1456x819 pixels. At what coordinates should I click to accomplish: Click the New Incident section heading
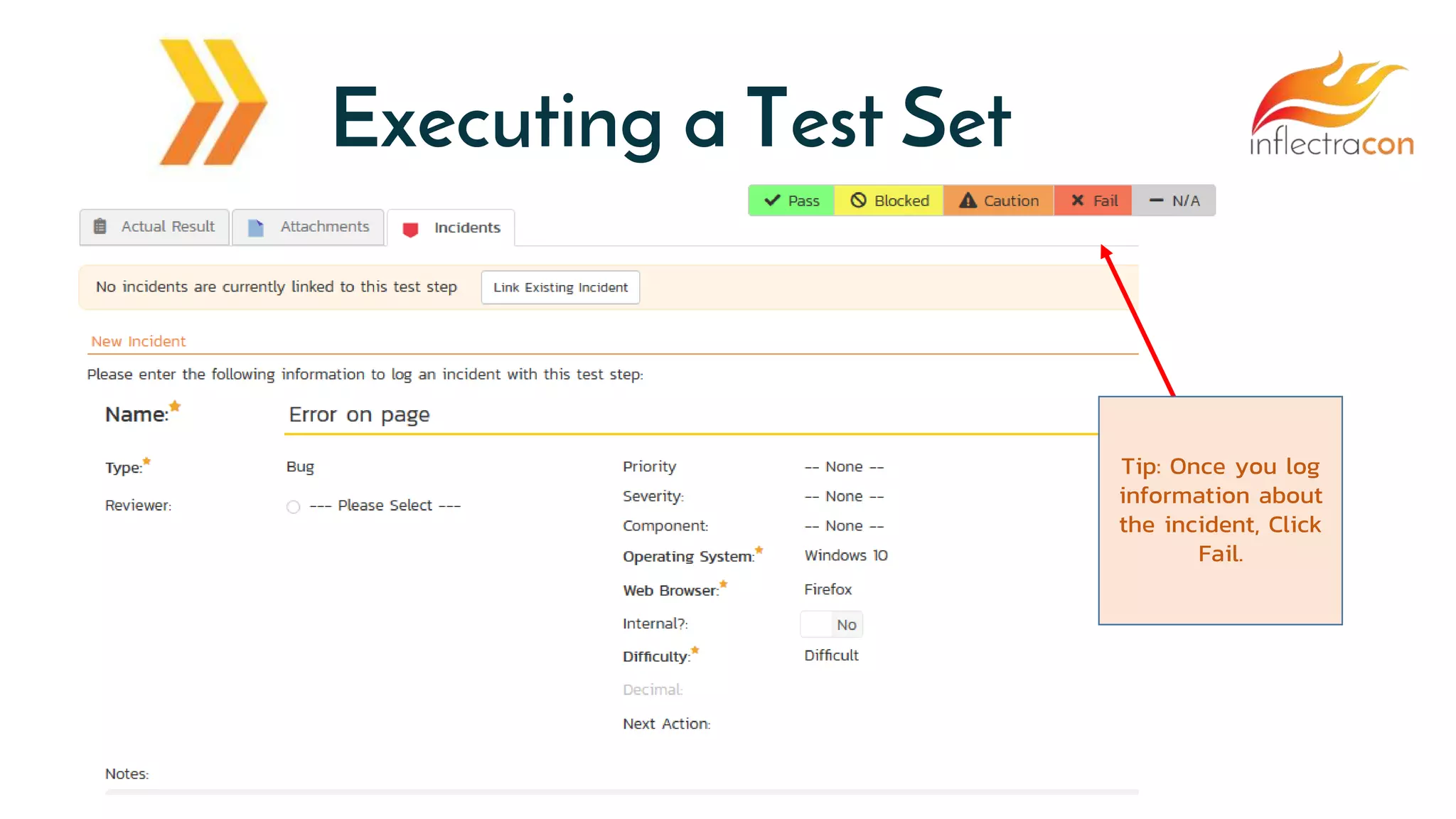click(x=138, y=341)
